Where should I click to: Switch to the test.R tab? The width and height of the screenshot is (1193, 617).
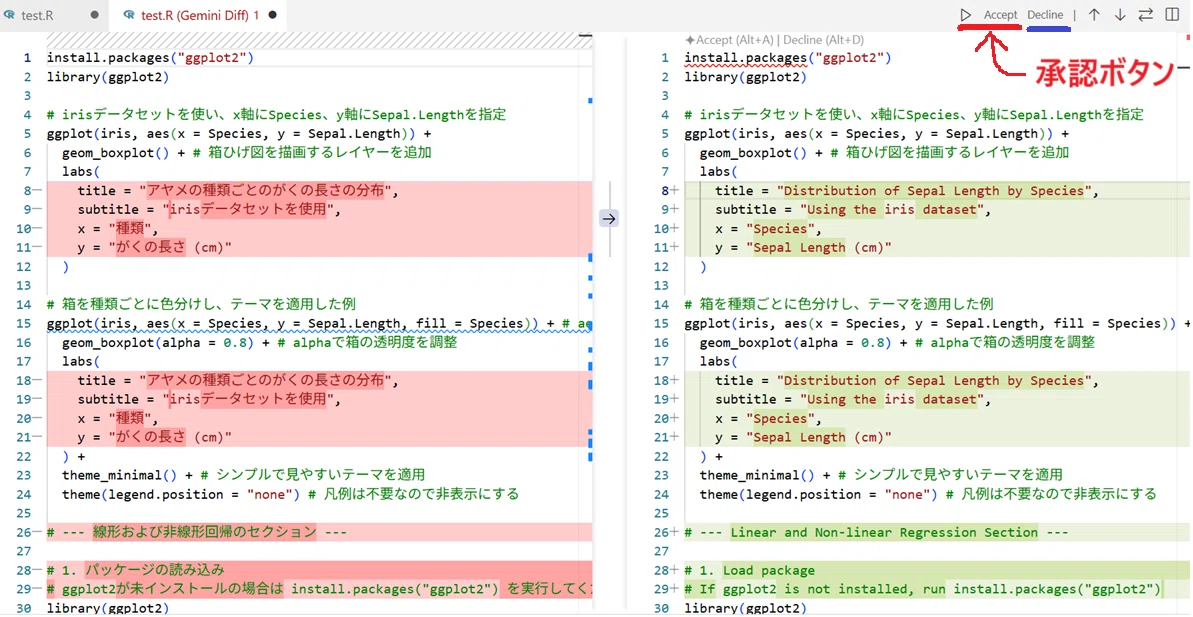(x=37, y=14)
